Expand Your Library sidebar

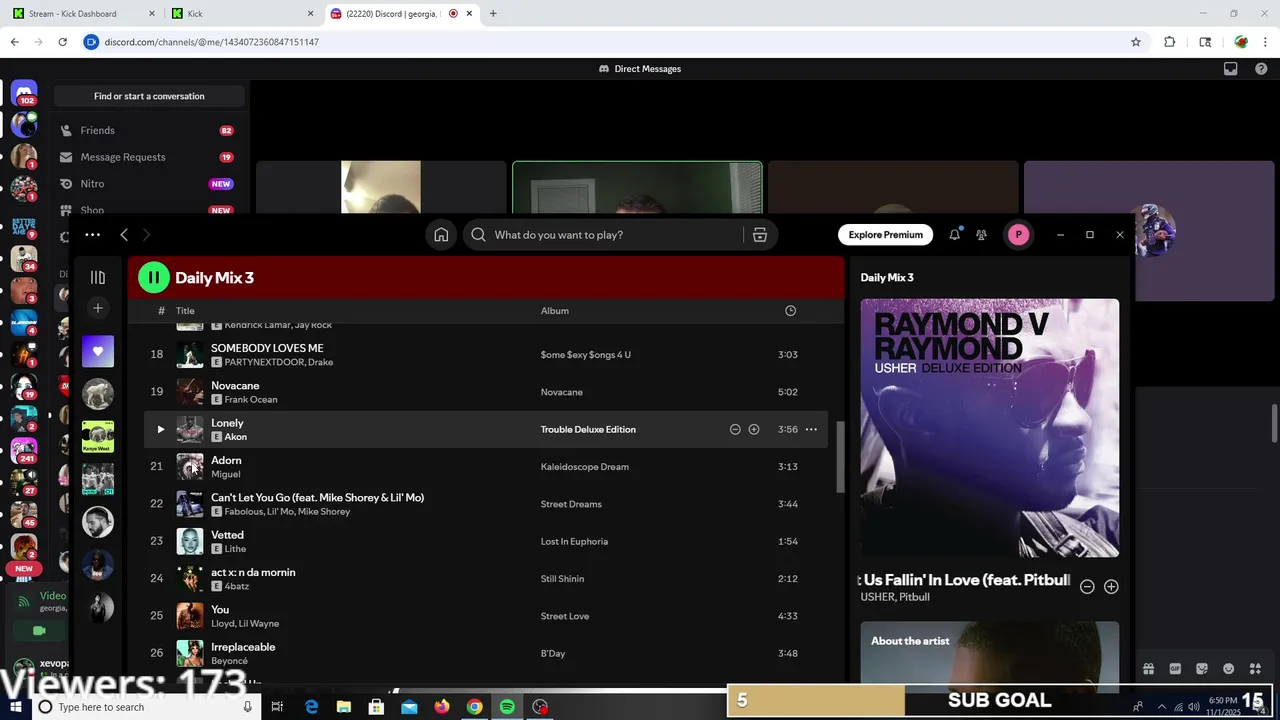pos(98,277)
